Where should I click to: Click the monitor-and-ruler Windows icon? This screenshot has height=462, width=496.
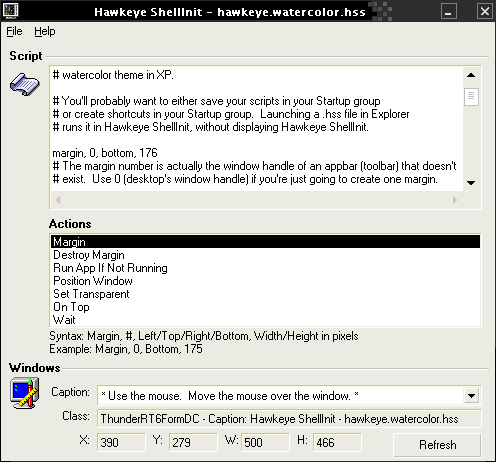coord(25,393)
